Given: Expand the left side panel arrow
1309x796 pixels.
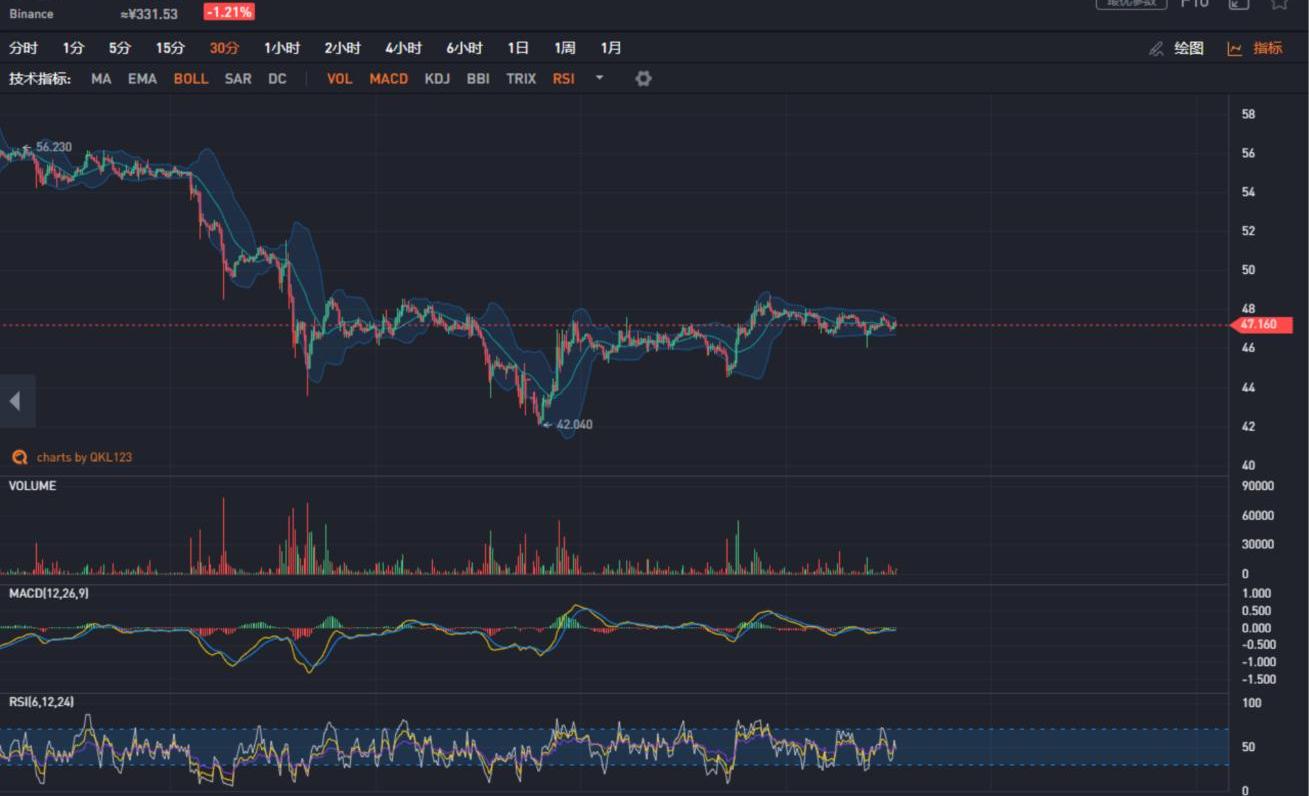Looking at the screenshot, I should (x=15, y=401).
